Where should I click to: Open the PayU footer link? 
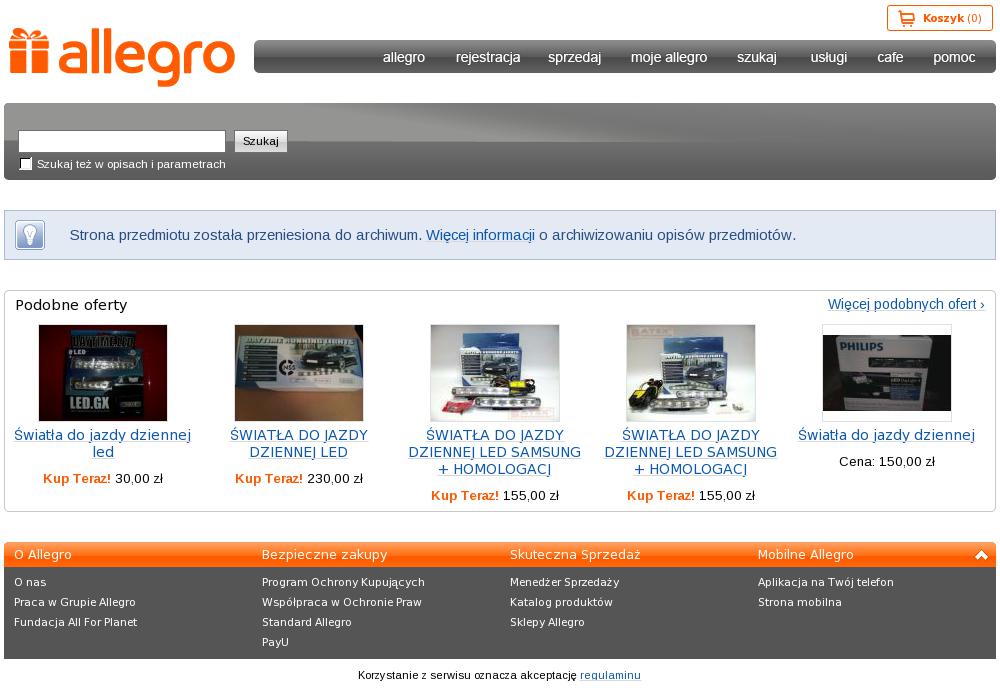click(275, 642)
